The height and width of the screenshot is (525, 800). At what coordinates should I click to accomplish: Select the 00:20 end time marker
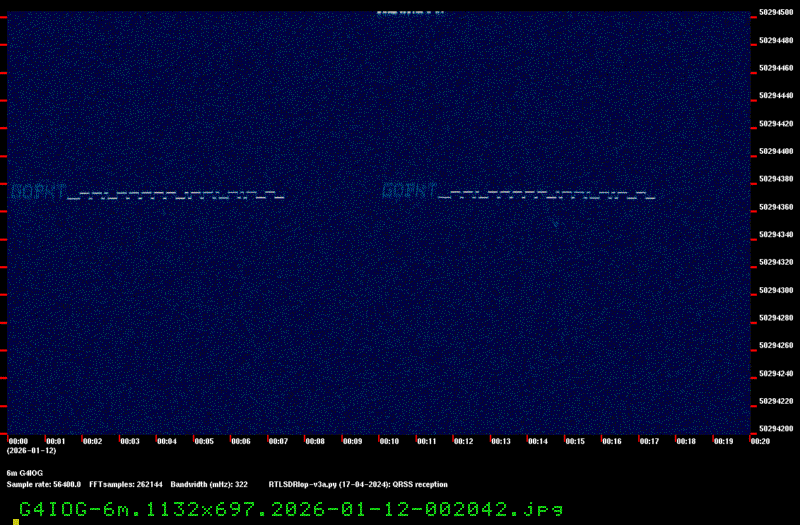click(x=759, y=441)
